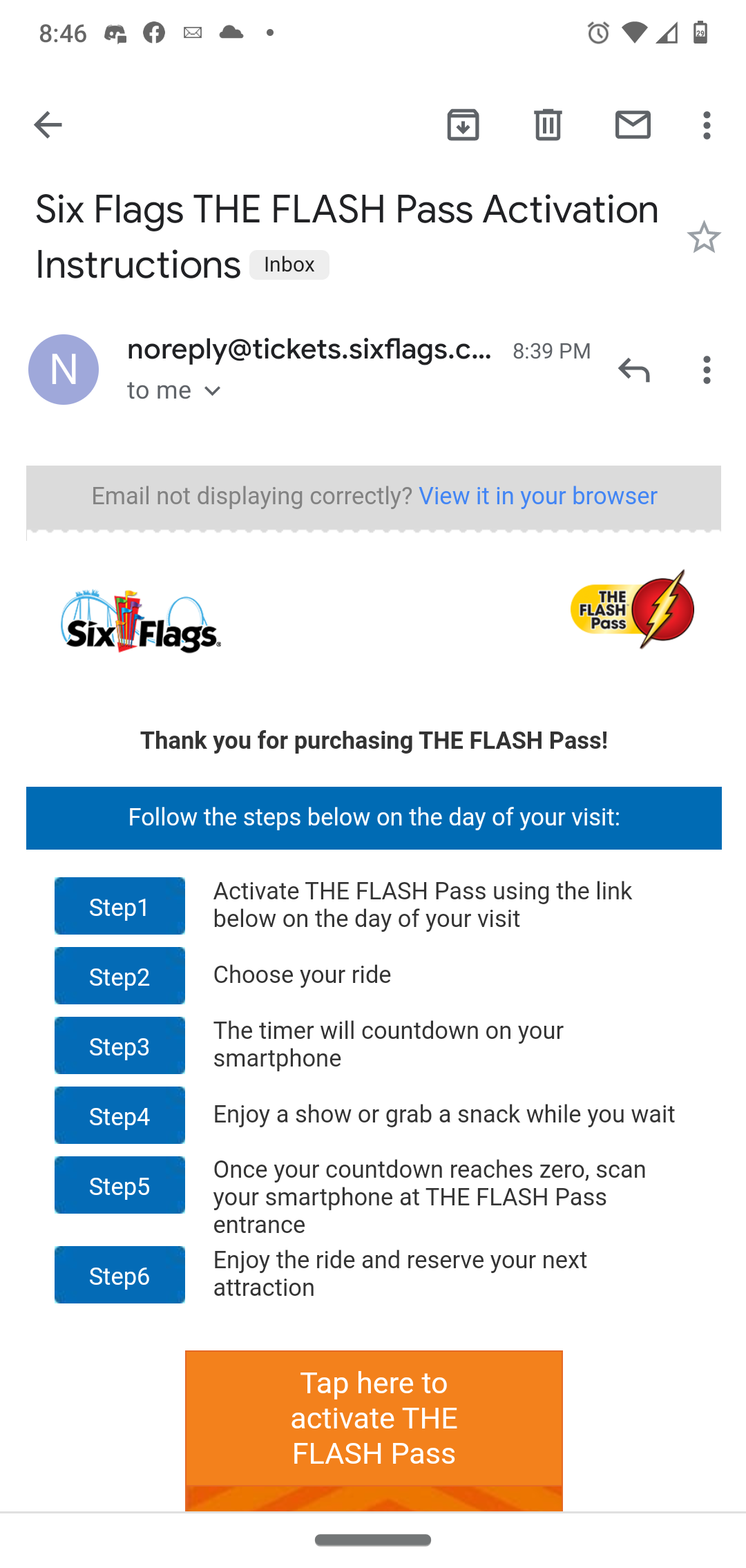Tap the Facebook notification icon in status bar
This screenshot has width=746, height=1568.
pos(154,32)
